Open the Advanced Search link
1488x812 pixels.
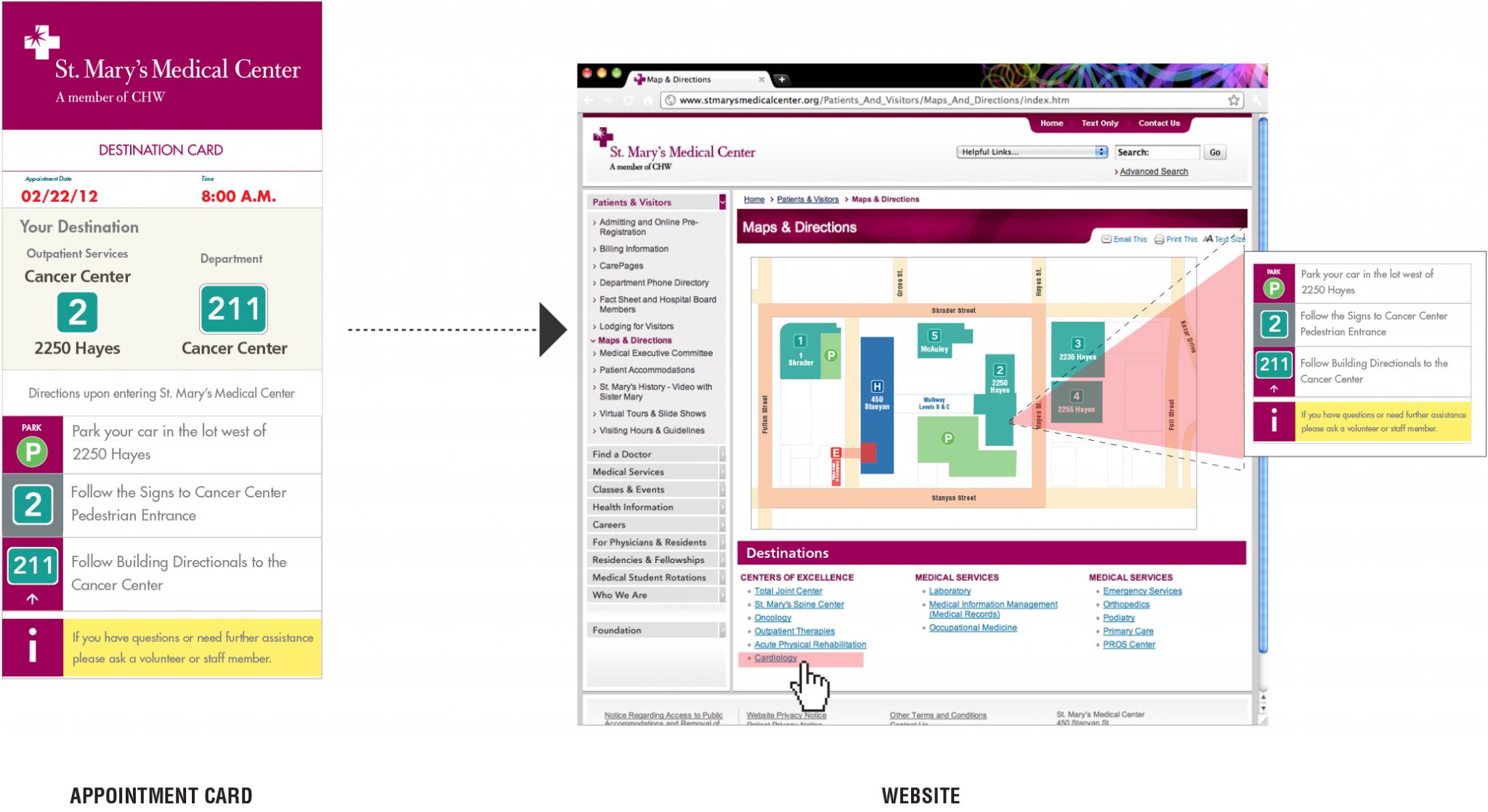coord(1153,172)
